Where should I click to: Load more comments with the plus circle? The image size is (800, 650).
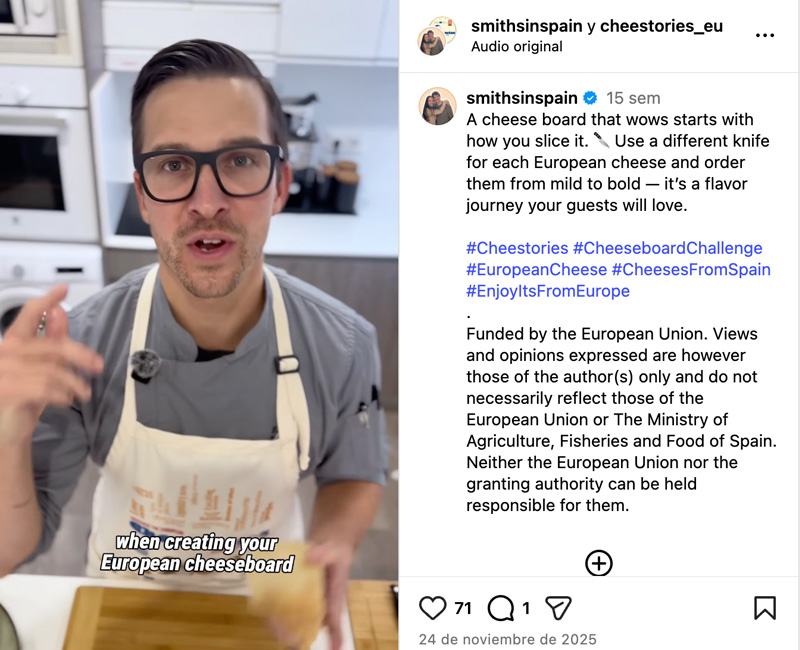click(x=598, y=563)
